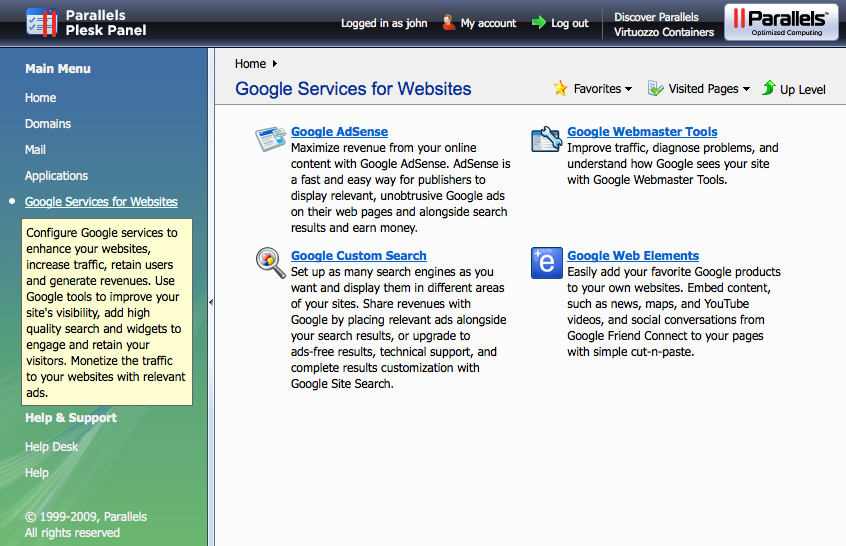The width and height of the screenshot is (846, 546).
Task: Open the Favorites dropdown
Action: tap(603, 88)
